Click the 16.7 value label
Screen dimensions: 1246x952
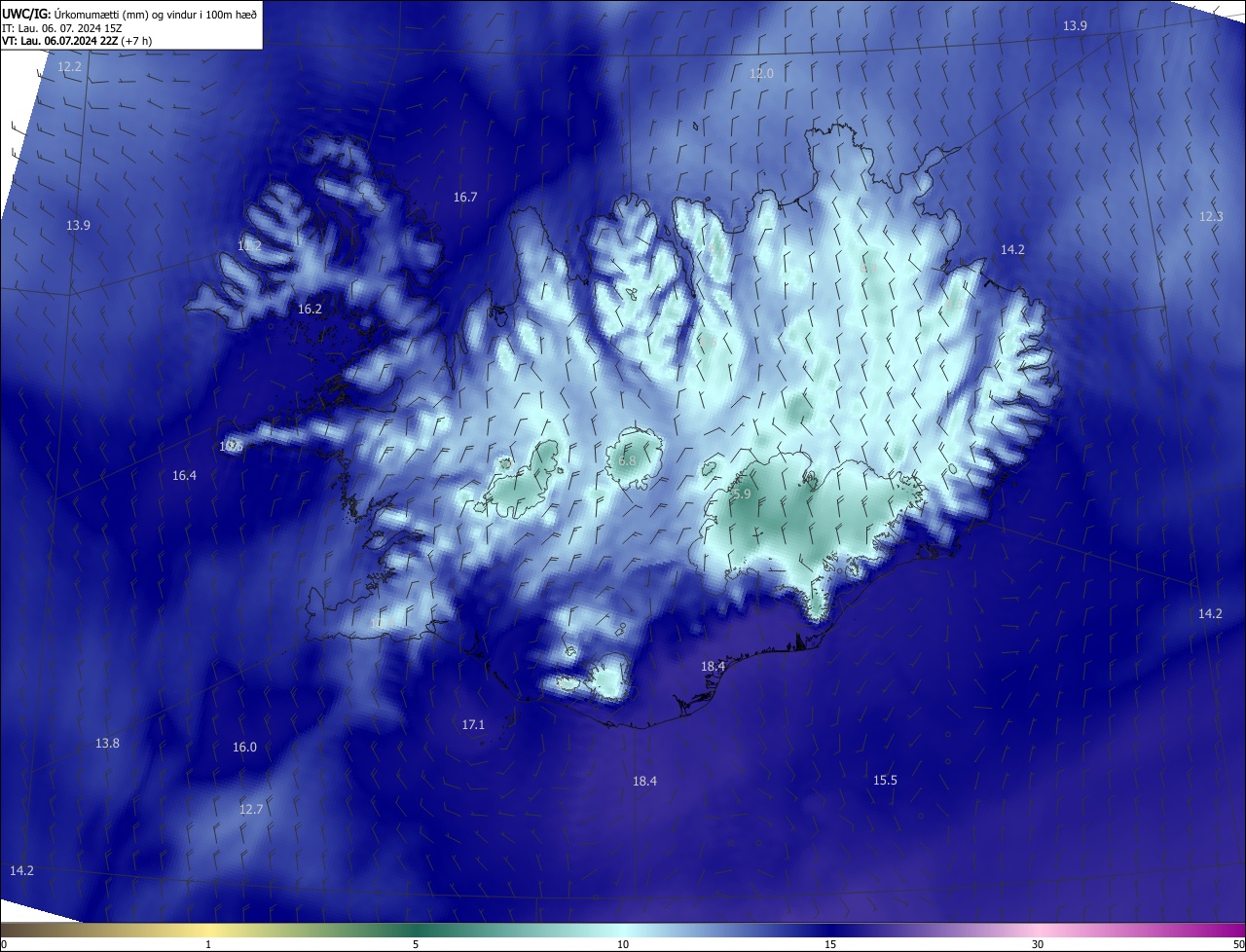(x=465, y=198)
